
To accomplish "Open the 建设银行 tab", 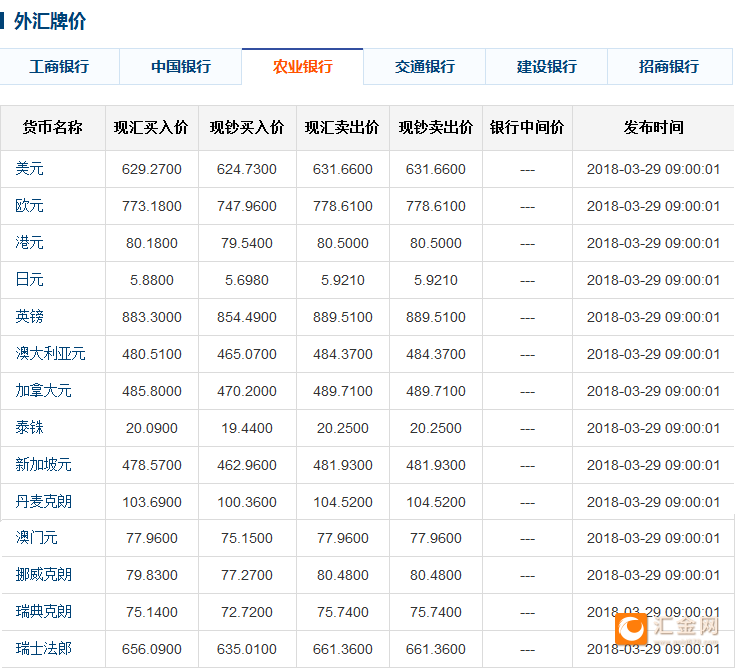I will tap(547, 67).
